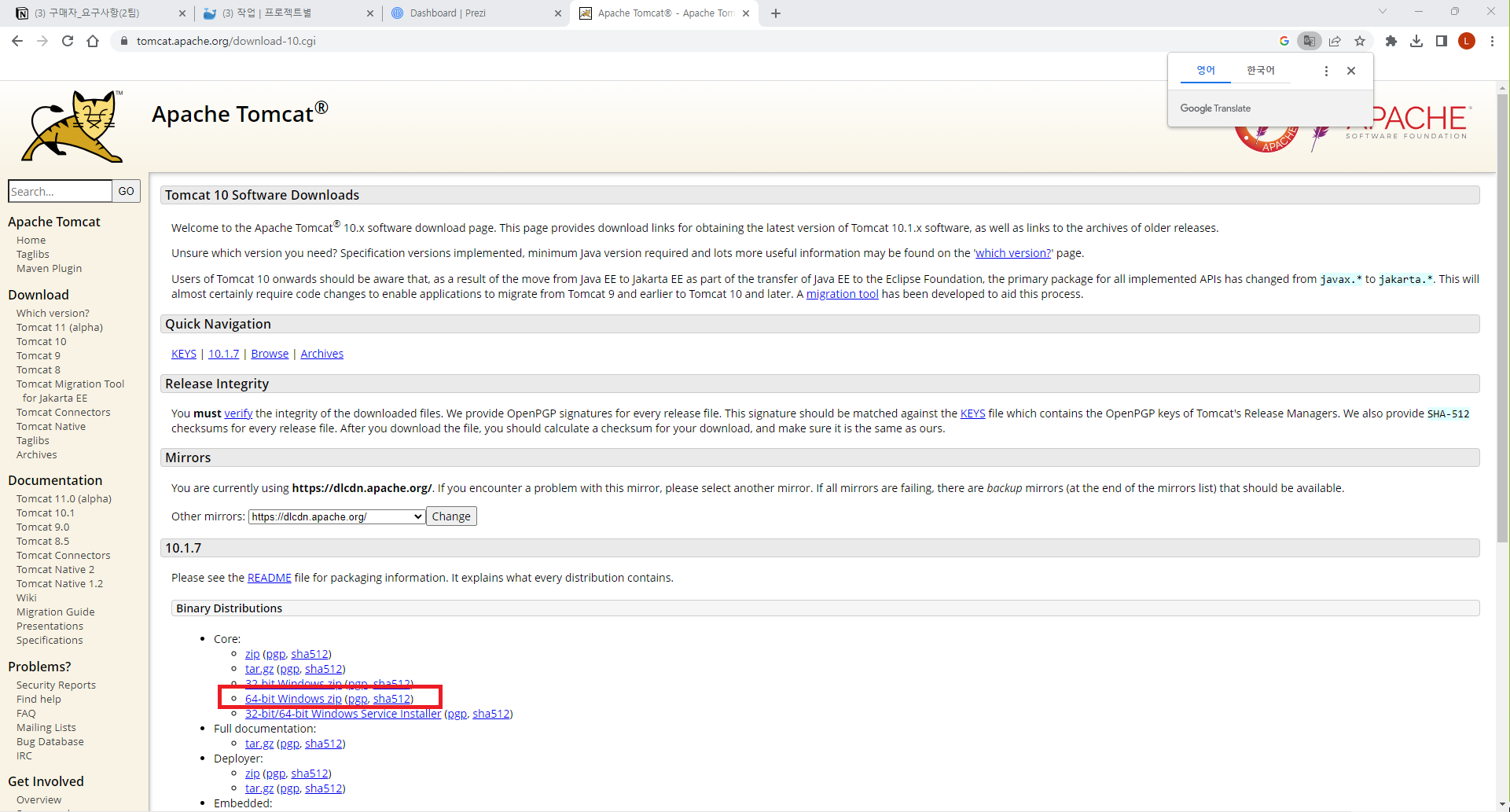Click the Tomcat cat logo
Viewport: 1510px width, 812px height.
pos(73,126)
